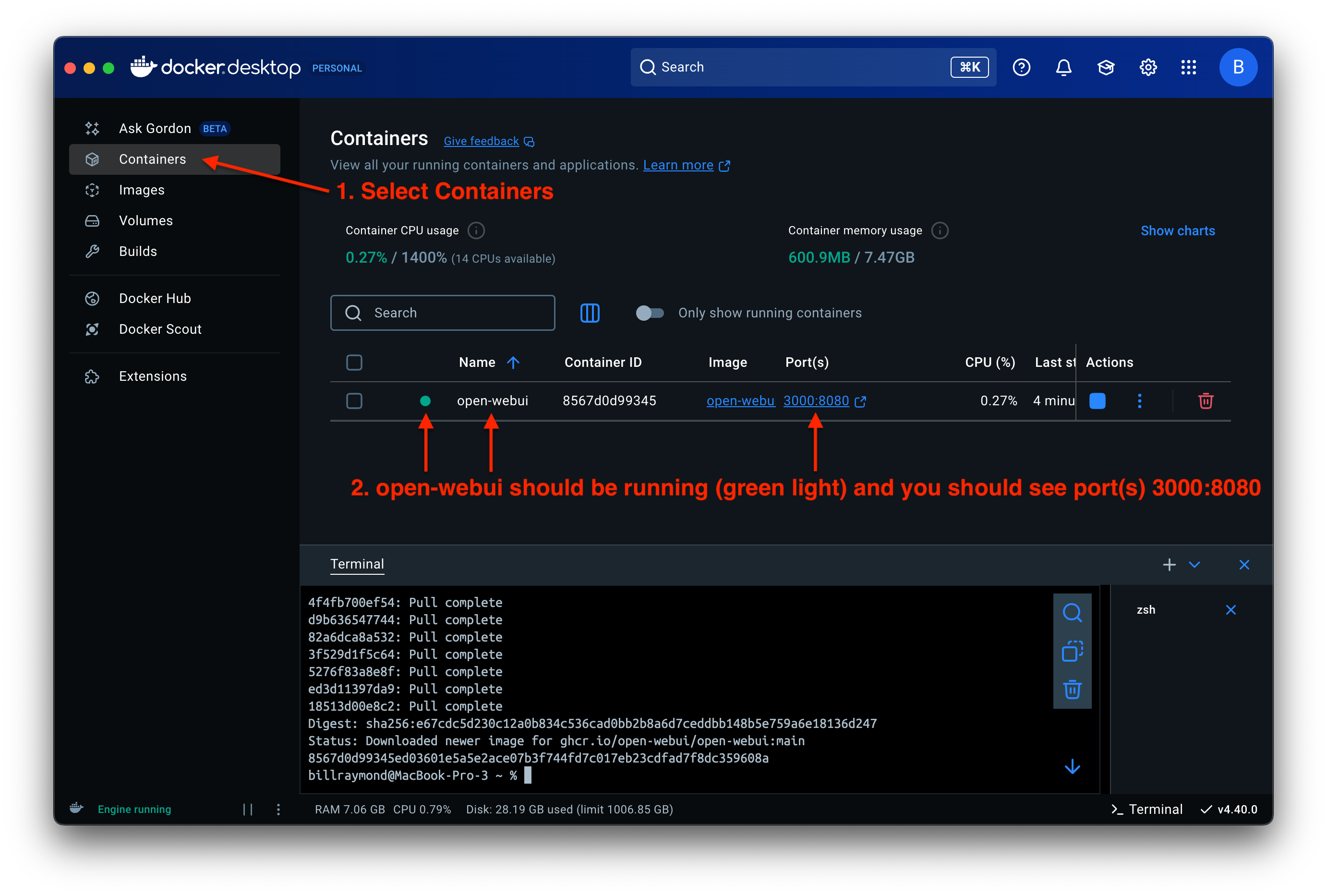1327x896 pixels.
Task: Open the notifications bell
Action: [1063, 67]
